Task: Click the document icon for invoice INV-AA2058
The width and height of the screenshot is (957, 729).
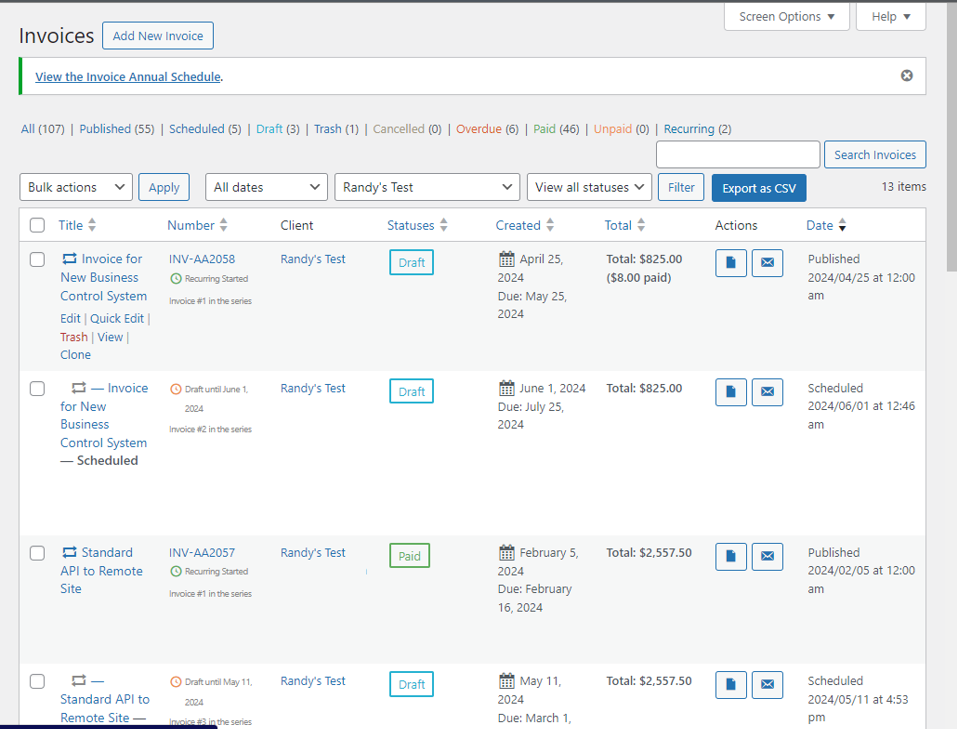Action: [731, 263]
